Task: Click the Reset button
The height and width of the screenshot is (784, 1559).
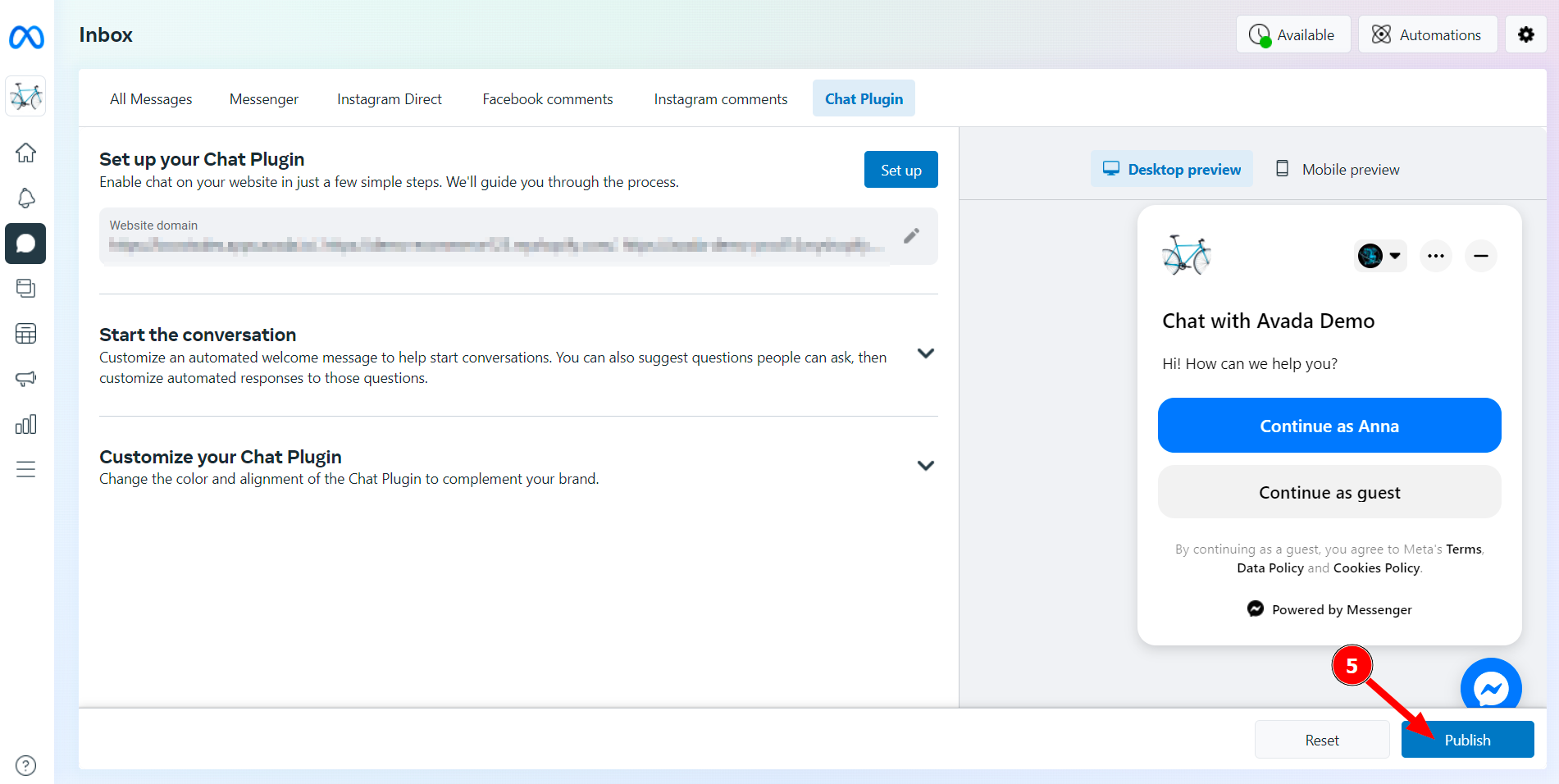Action: click(1322, 740)
